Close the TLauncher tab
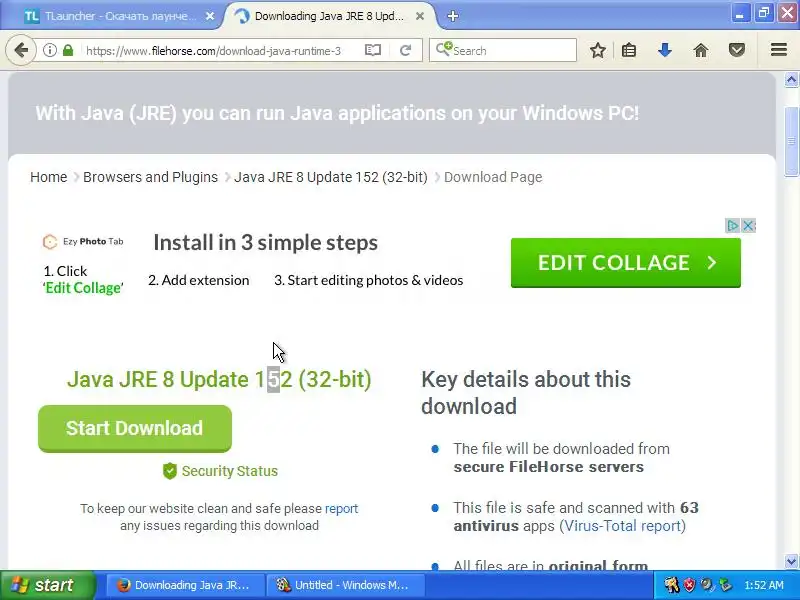The image size is (800, 600). click(210, 16)
